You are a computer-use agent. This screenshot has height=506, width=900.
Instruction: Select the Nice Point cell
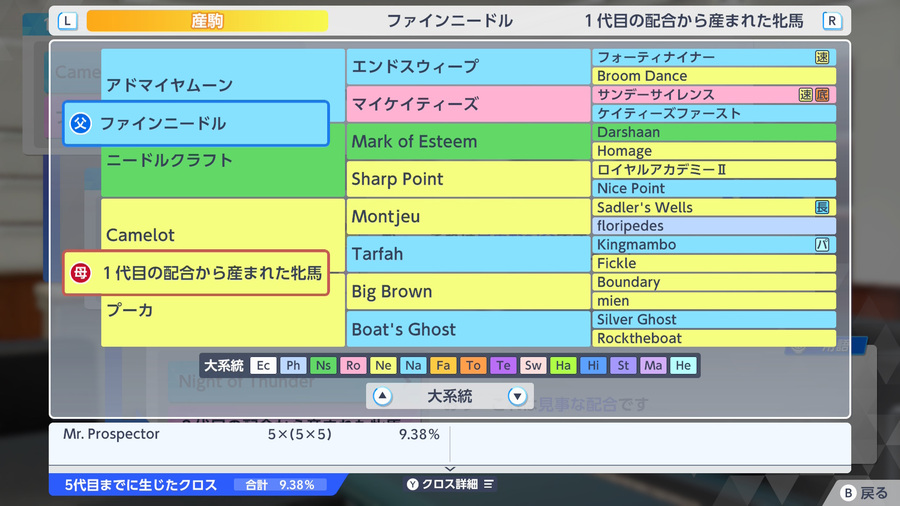point(714,188)
